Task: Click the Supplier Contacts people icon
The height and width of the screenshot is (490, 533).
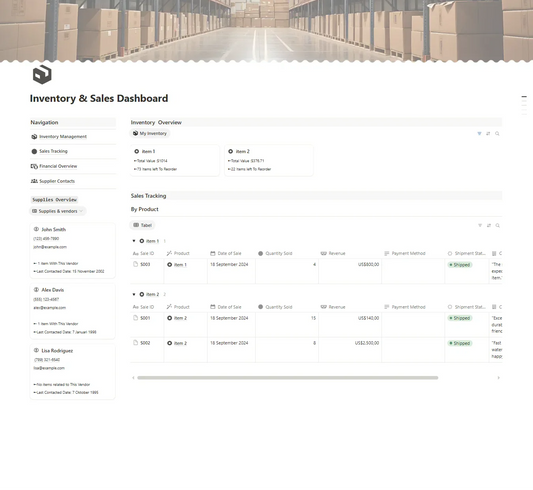Action: coord(34,181)
